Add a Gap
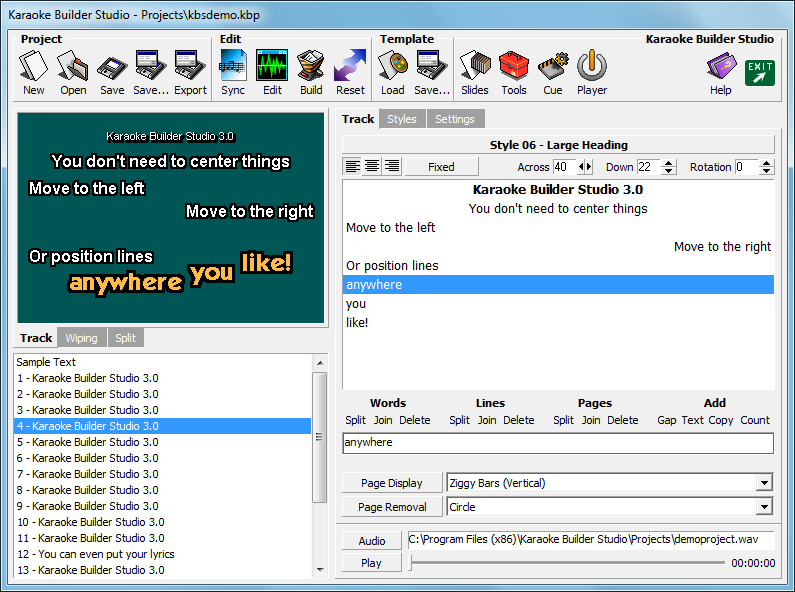 coord(667,420)
